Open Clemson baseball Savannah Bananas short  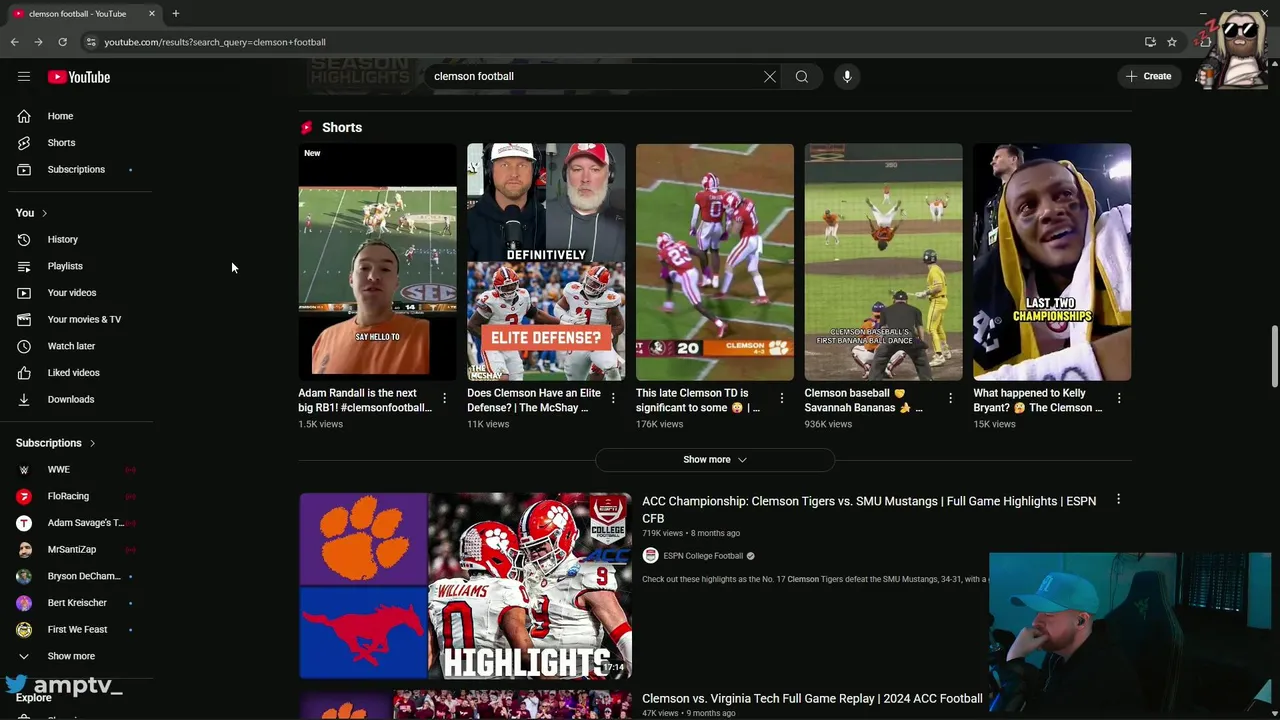884,262
